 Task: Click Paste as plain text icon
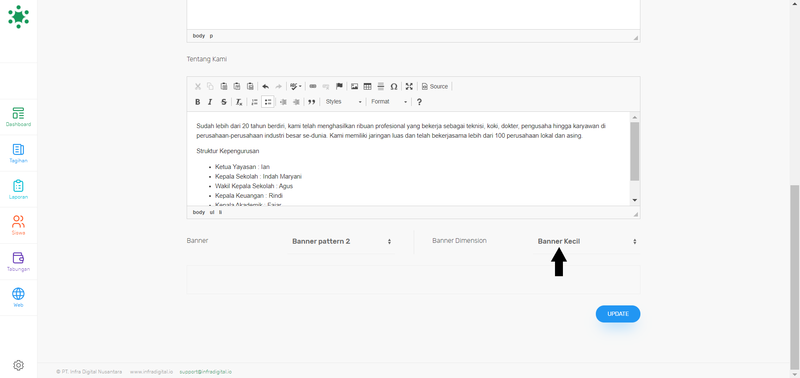pyautogui.click(x=237, y=86)
